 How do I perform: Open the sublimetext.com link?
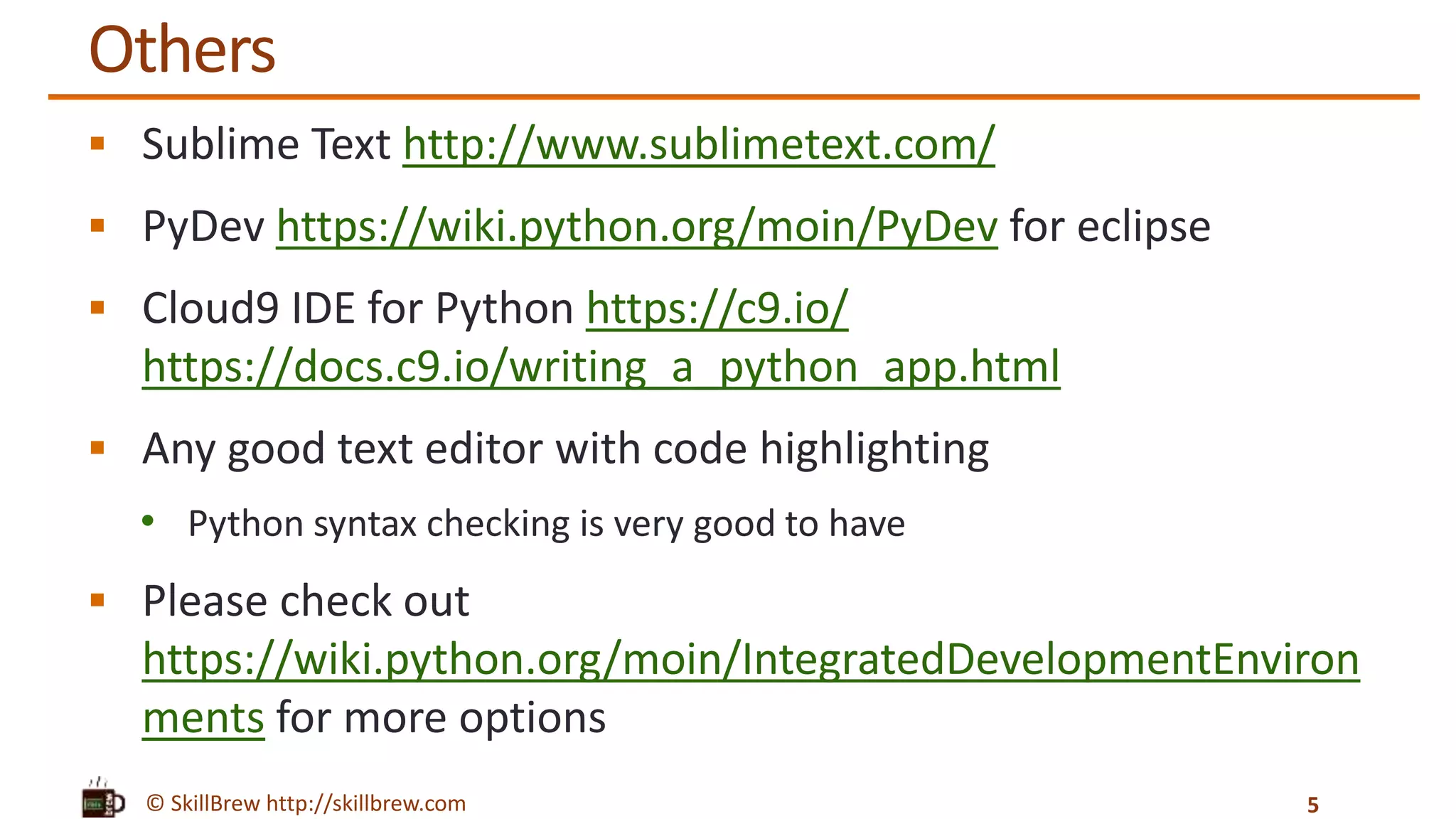(x=698, y=144)
